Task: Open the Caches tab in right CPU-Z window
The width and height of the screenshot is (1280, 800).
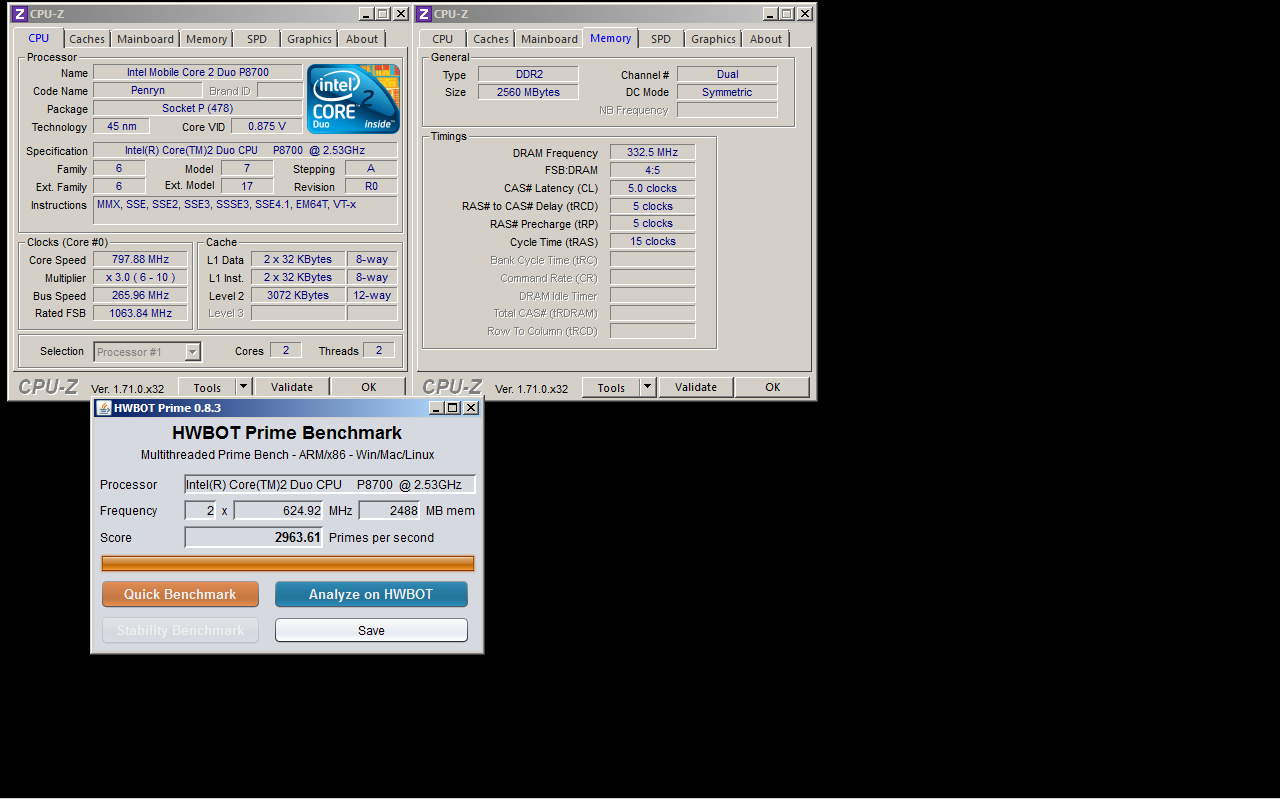Action: (x=491, y=39)
